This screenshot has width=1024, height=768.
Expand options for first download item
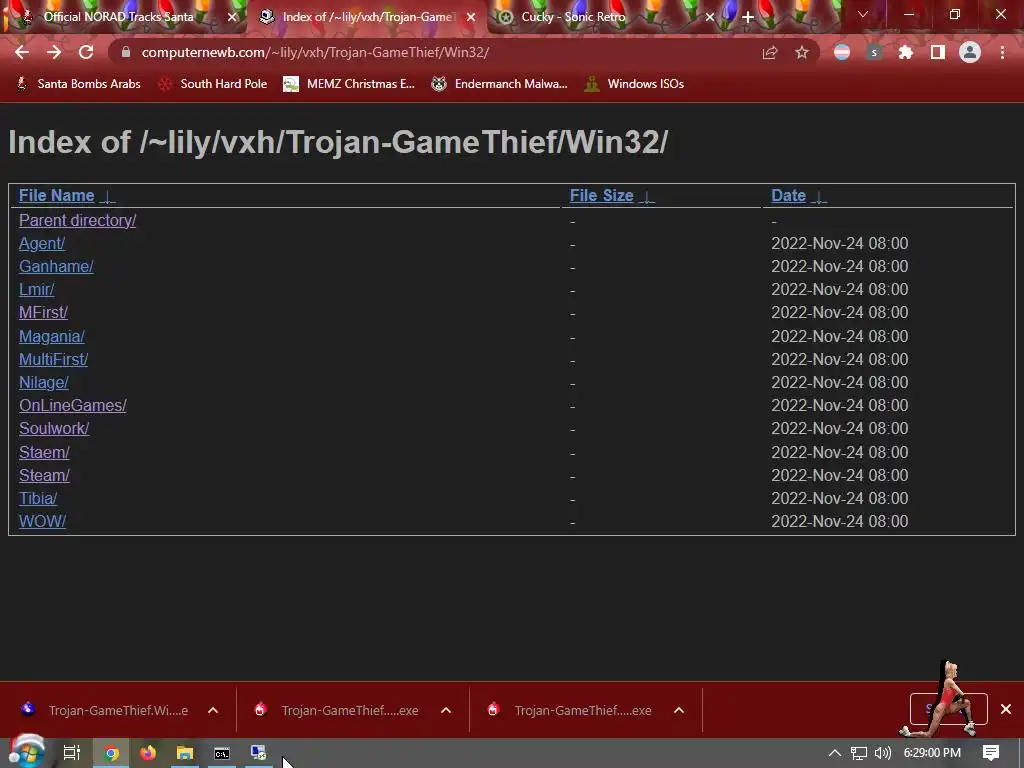pyautogui.click(x=213, y=710)
